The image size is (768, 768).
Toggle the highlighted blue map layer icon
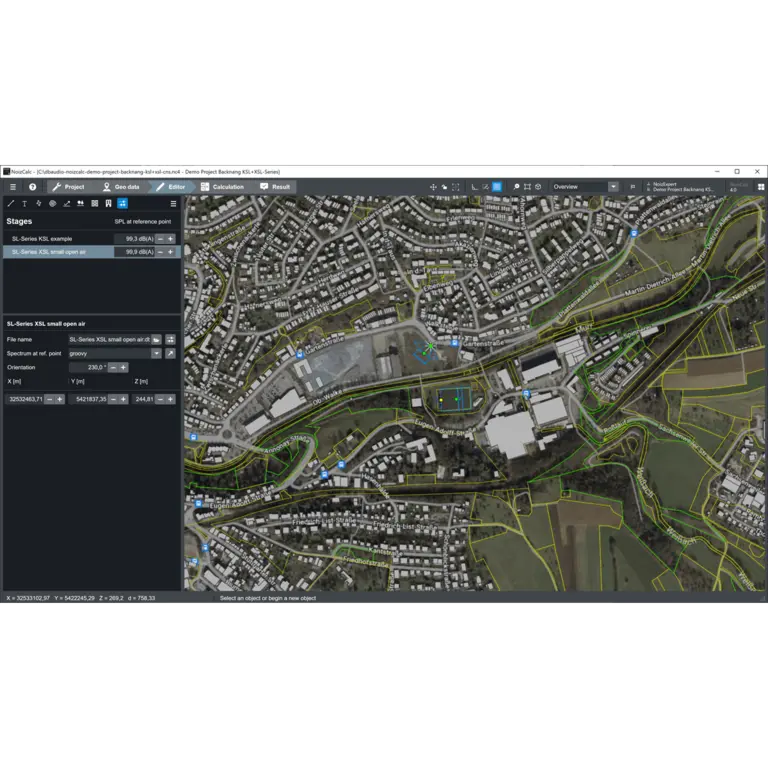coord(497,187)
